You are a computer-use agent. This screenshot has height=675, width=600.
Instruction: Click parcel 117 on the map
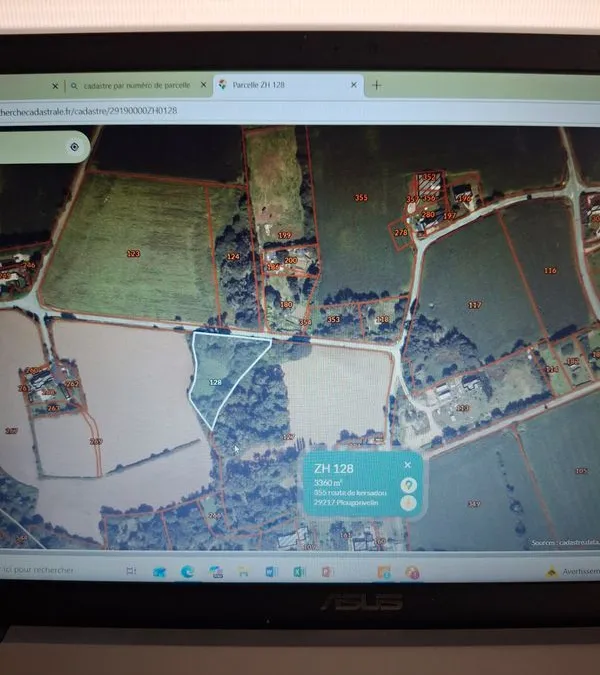click(x=474, y=305)
